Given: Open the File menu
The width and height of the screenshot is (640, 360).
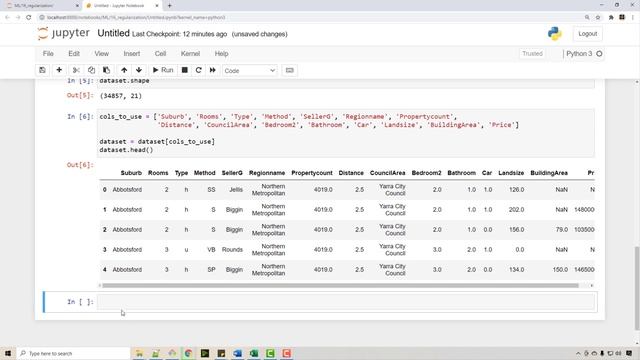Looking at the screenshot, I should (x=48, y=53).
